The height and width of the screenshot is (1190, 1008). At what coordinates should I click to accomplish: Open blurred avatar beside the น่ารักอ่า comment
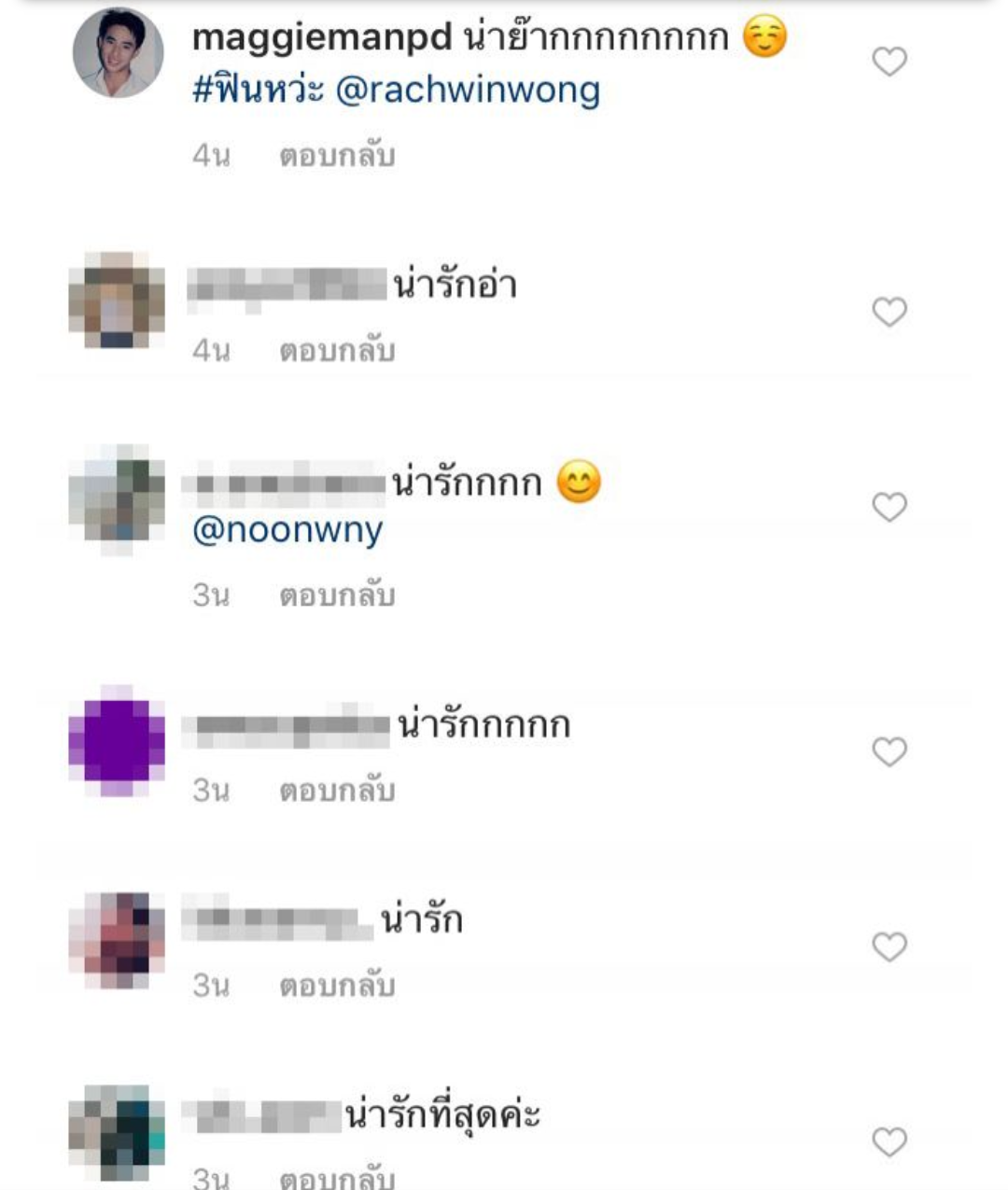tap(118, 301)
